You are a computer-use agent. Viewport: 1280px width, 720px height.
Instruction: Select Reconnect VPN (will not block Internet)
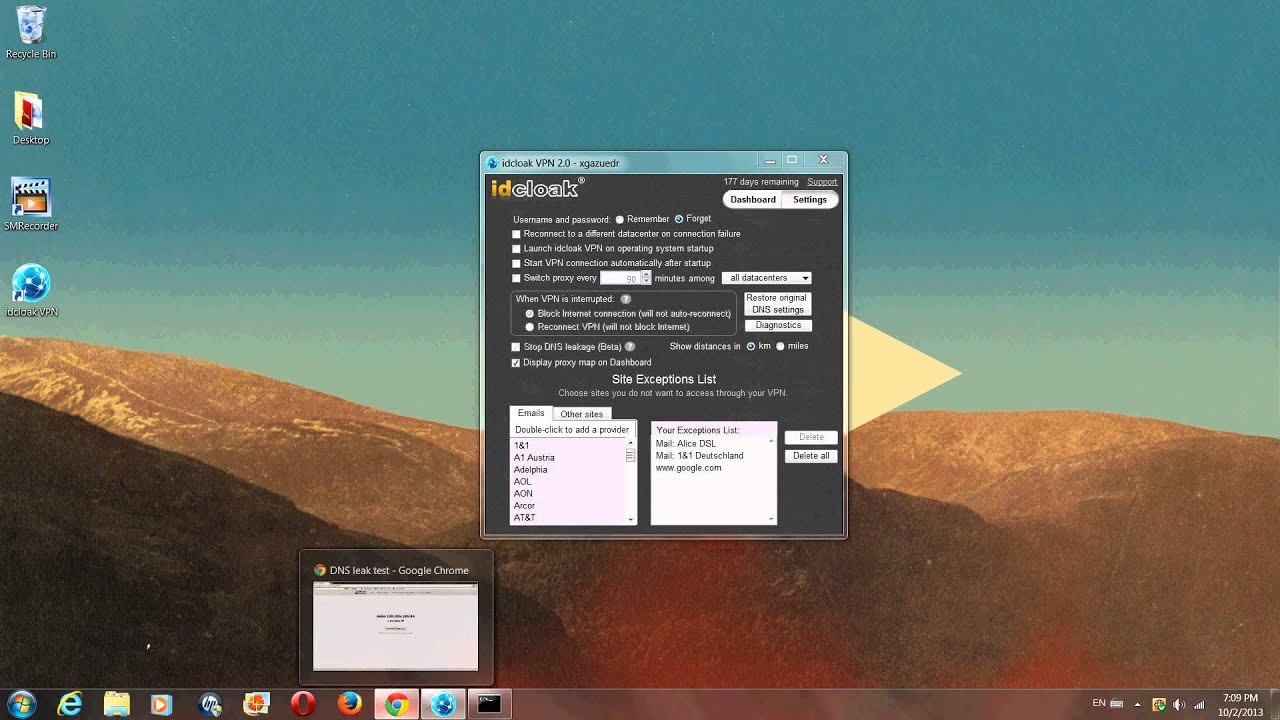(x=530, y=327)
